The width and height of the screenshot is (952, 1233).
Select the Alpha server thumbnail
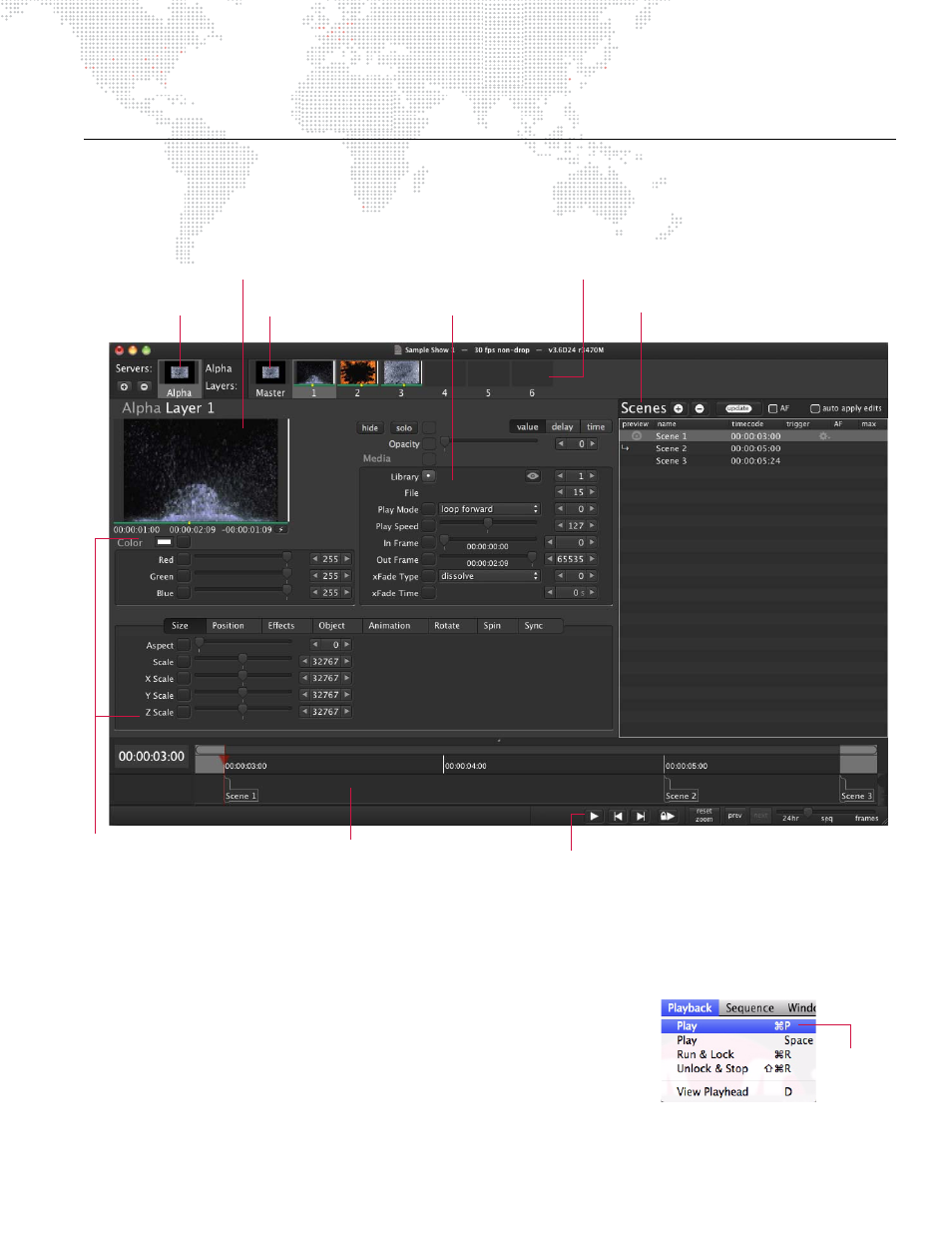click(179, 372)
